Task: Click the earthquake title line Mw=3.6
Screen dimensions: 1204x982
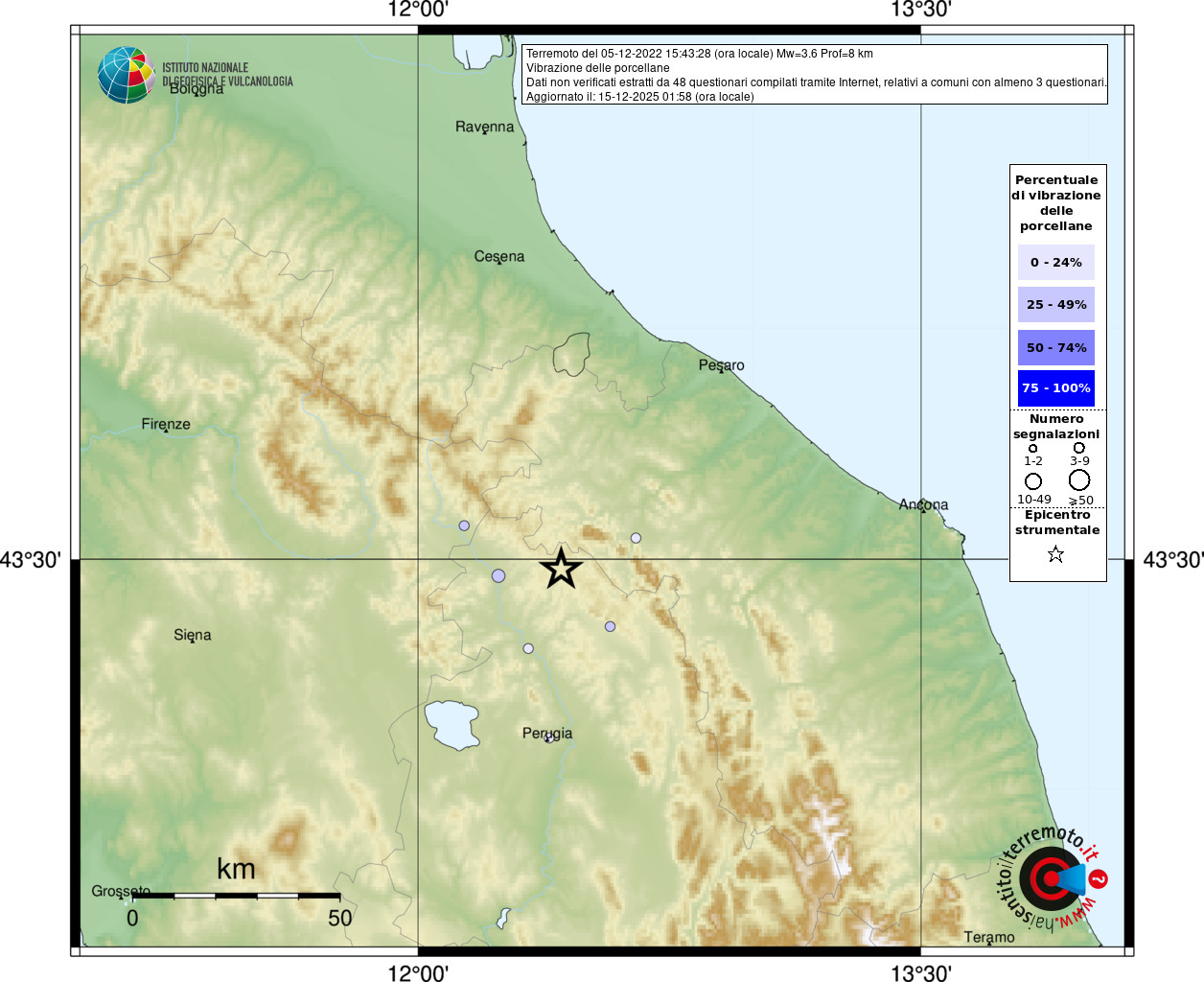Action: [x=700, y=54]
